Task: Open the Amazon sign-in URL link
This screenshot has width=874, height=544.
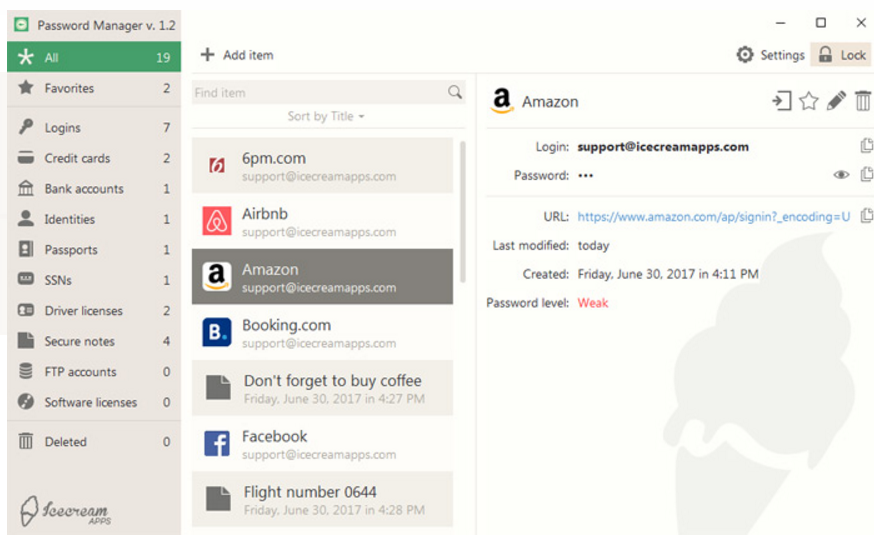Action: (713, 216)
